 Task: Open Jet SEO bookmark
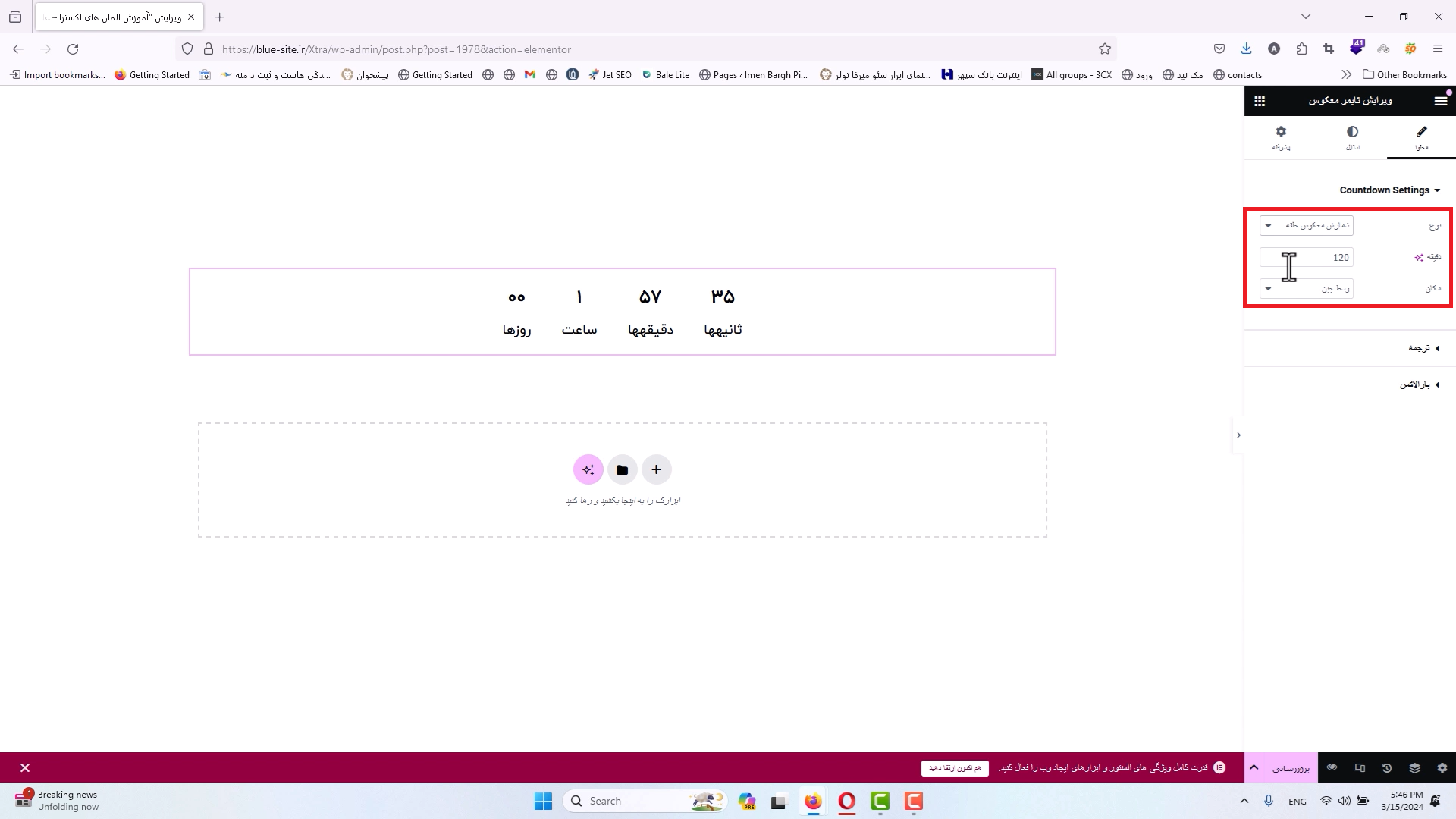pos(610,75)
